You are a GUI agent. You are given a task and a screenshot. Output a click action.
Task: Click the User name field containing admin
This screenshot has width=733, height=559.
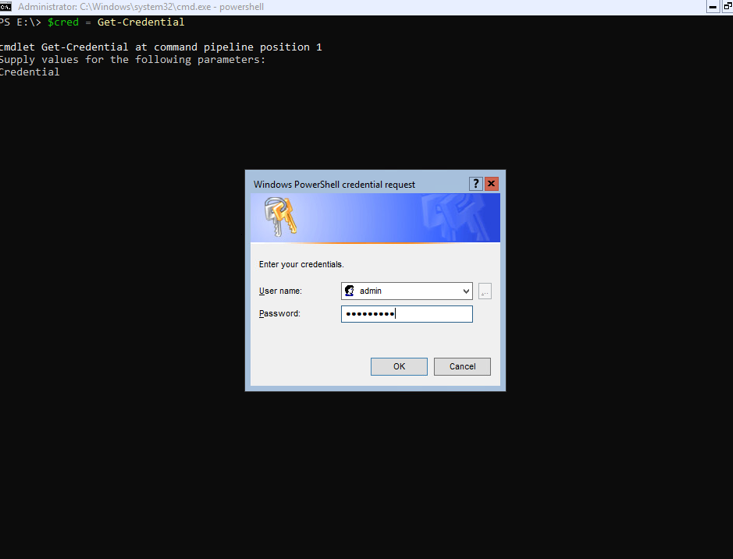point(406,291)
